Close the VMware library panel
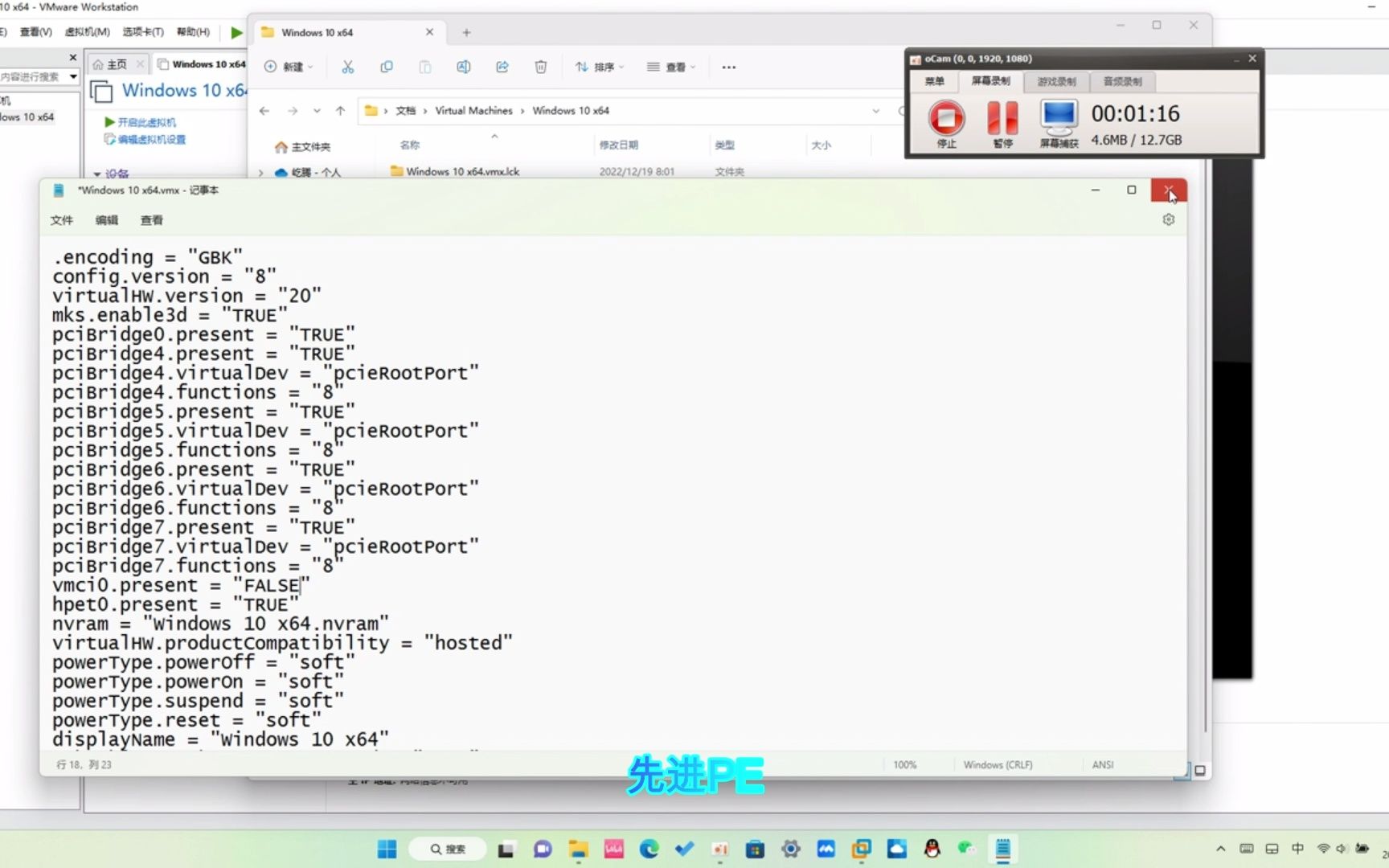This screenshot has height=868, width=1389. pyautogui.click(x=73, y=57)
